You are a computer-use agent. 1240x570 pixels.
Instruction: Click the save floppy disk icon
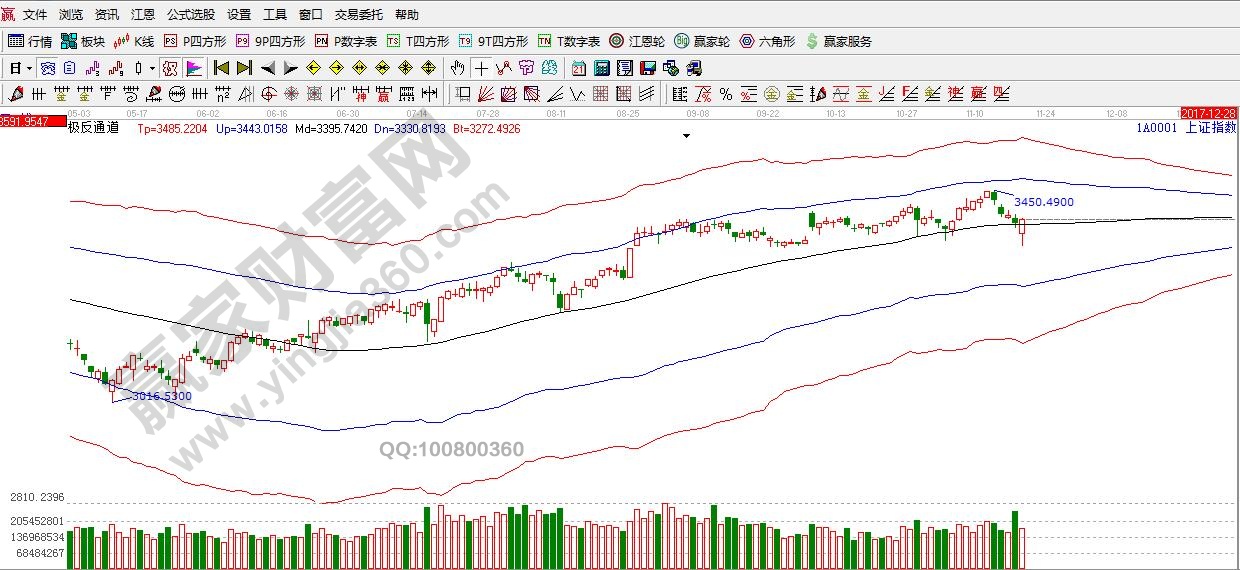[x=647, y=68]
